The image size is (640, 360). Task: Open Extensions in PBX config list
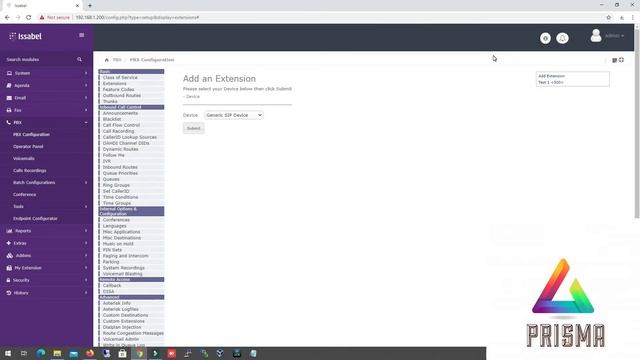coord(115,83)
